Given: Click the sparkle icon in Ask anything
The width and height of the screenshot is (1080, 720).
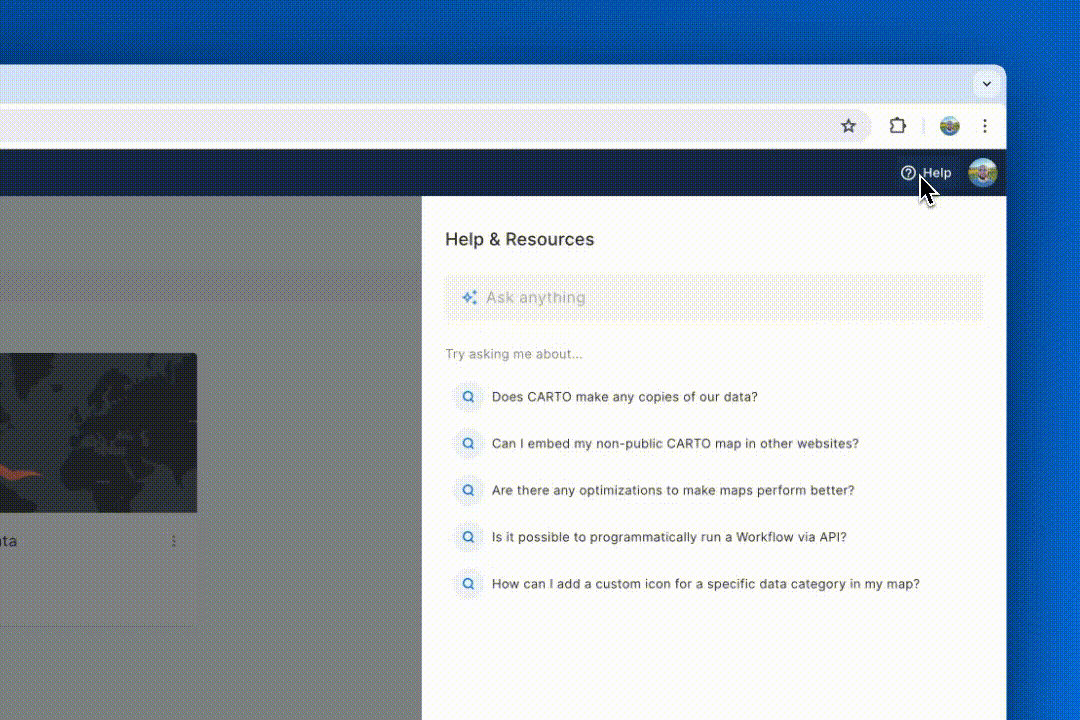Looking at the screenshot, I should pos(469,298).
